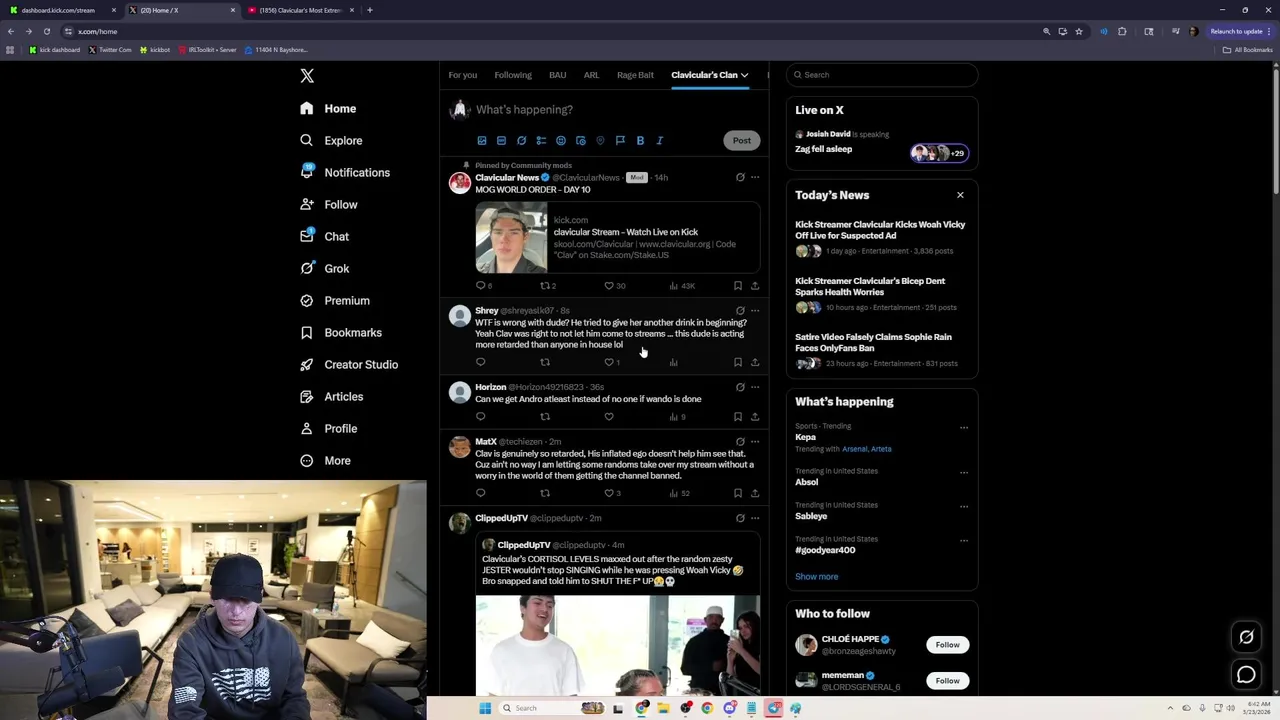The width and height of the screenshot is (1280, 720).
Task: Click the X search field
Action: [881, 75]
